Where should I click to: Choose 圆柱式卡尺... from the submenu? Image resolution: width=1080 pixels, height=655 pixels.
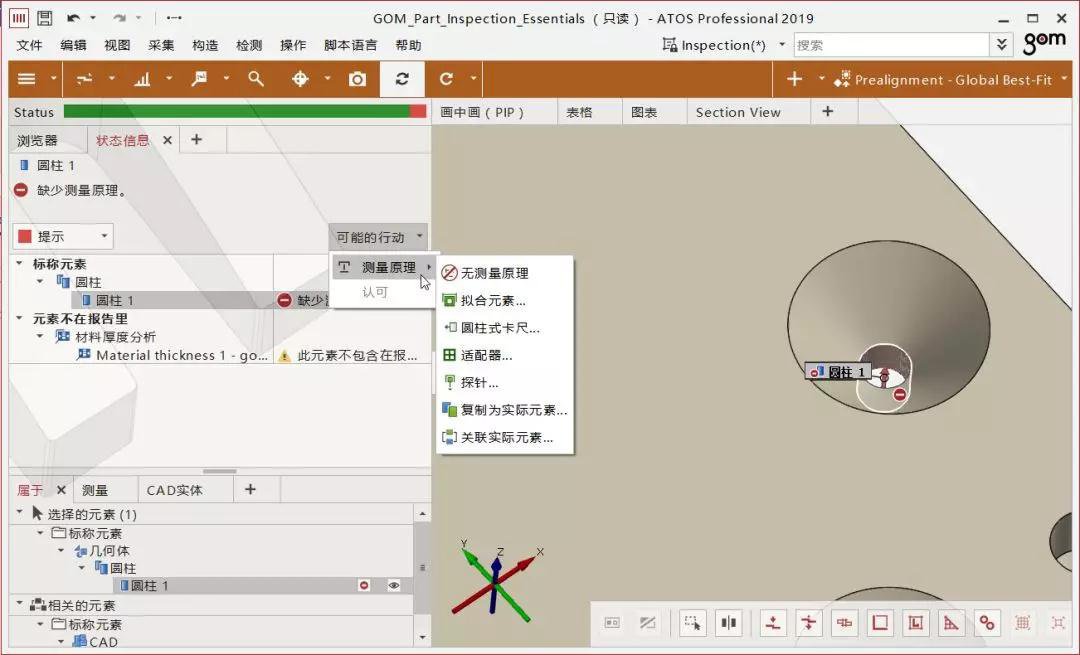coord(505,328)
